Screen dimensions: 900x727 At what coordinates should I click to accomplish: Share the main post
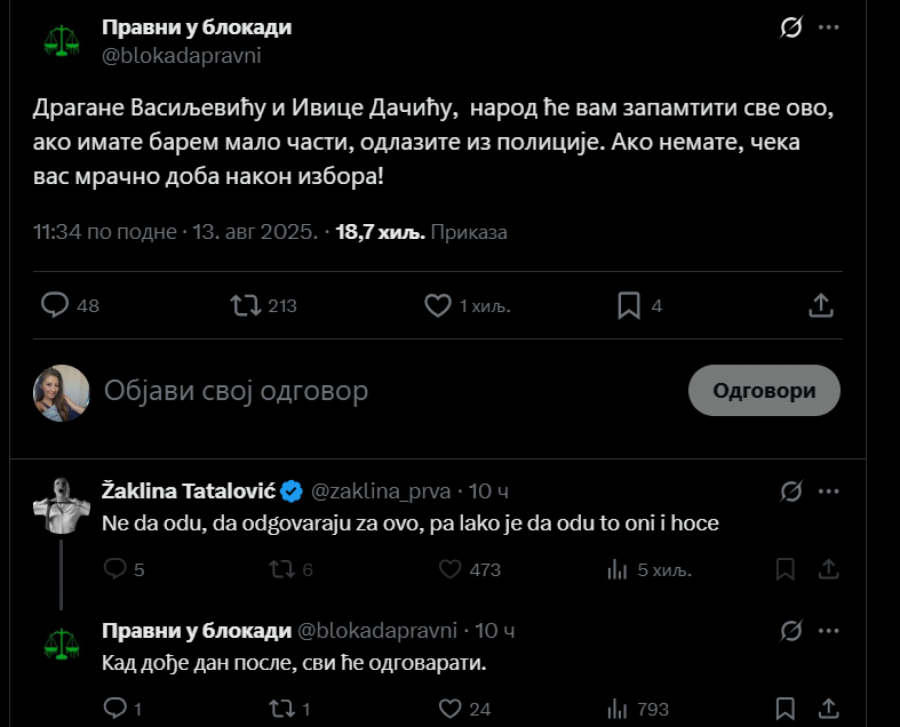[820, 305]
